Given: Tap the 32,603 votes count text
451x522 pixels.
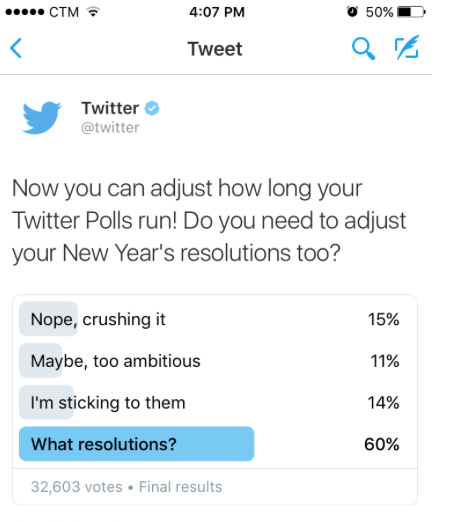Looking at the screenshot, I should [x=77, y=487].
